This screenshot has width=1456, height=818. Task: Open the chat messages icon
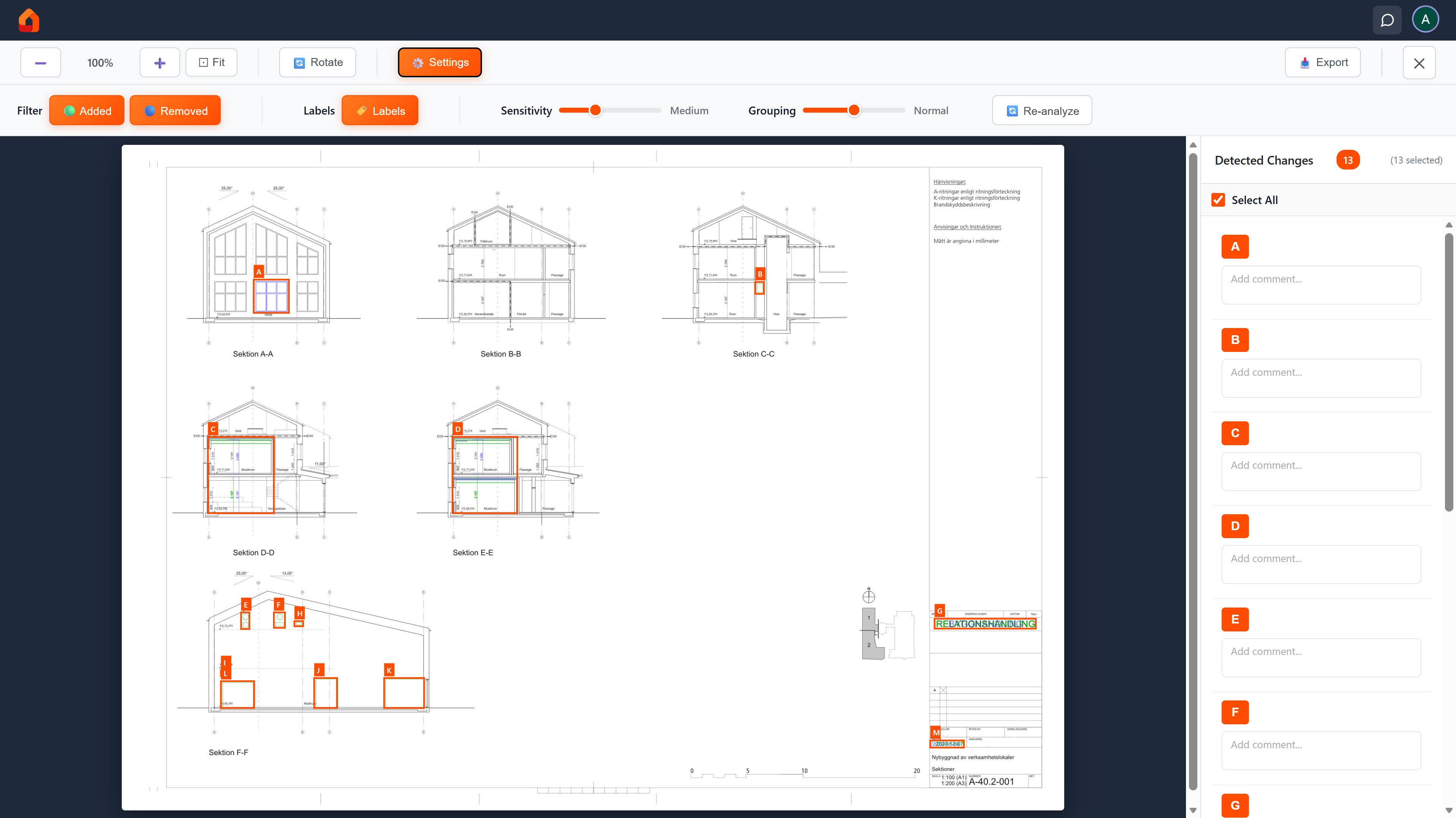click(1387, 20)
